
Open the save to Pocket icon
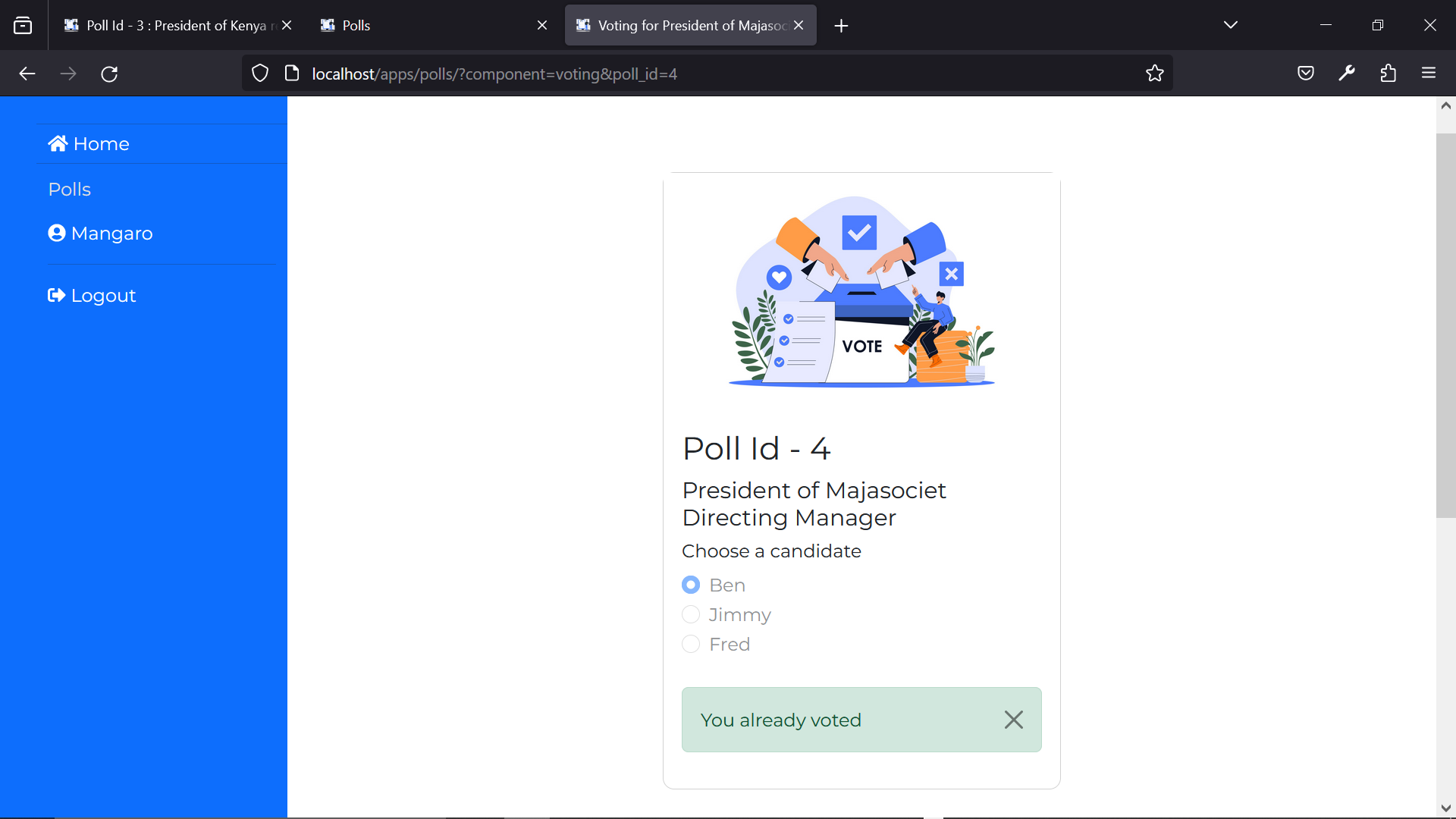(x=1306, y=73)
